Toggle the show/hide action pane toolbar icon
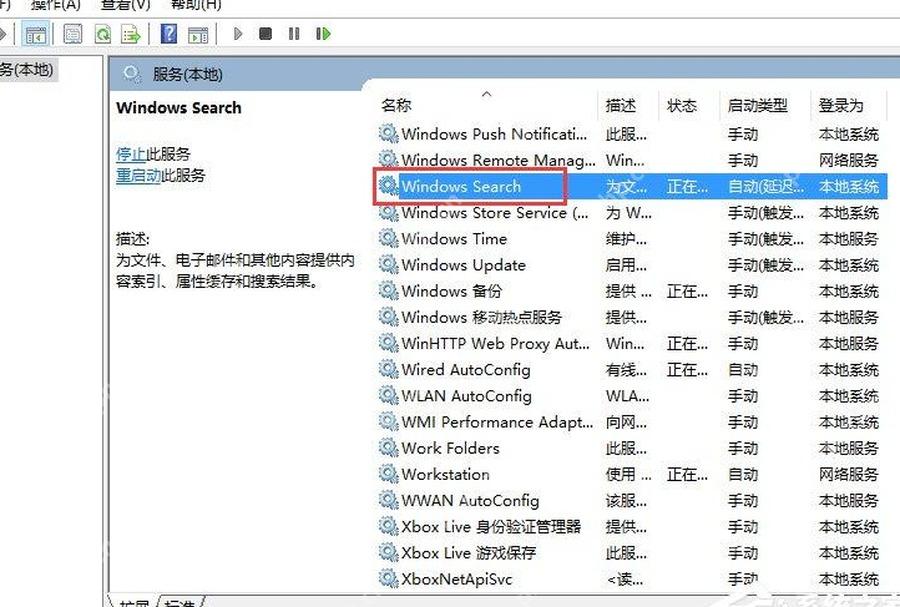900x607 pixels. pos(198,34)
